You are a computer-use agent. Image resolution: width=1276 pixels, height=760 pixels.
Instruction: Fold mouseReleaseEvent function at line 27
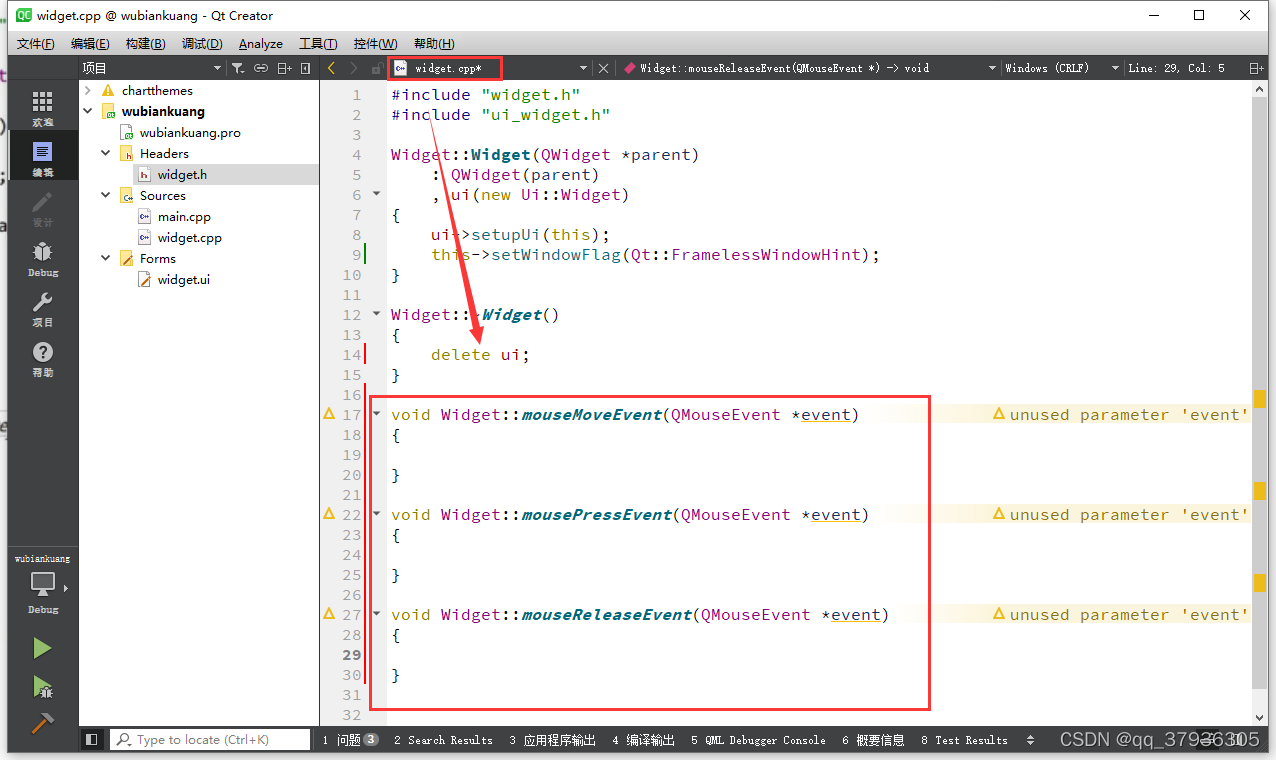click(377, 613)
